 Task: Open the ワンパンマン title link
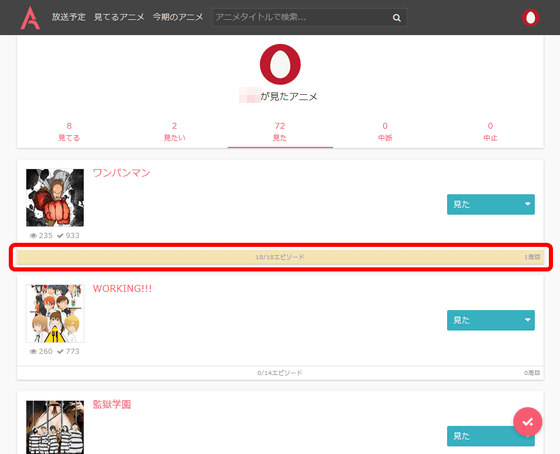click(x=121, y=173)
